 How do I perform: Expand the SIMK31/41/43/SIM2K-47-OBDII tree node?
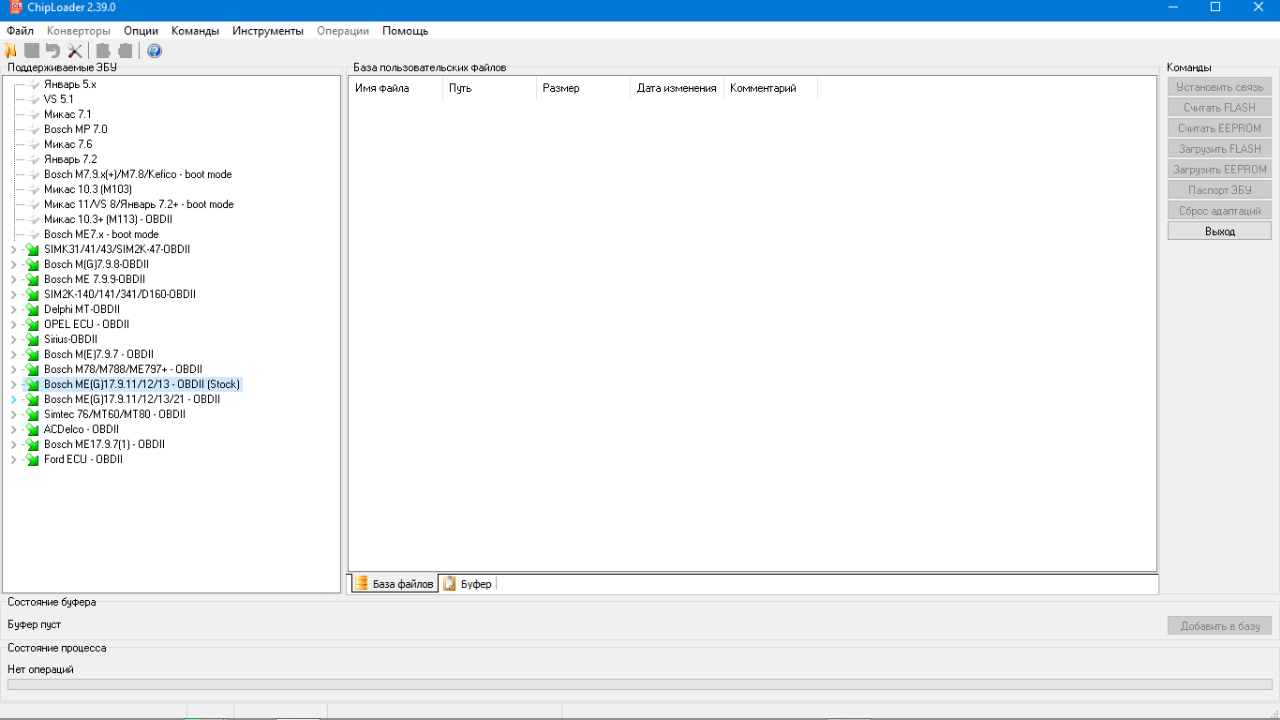pos(14,250)
